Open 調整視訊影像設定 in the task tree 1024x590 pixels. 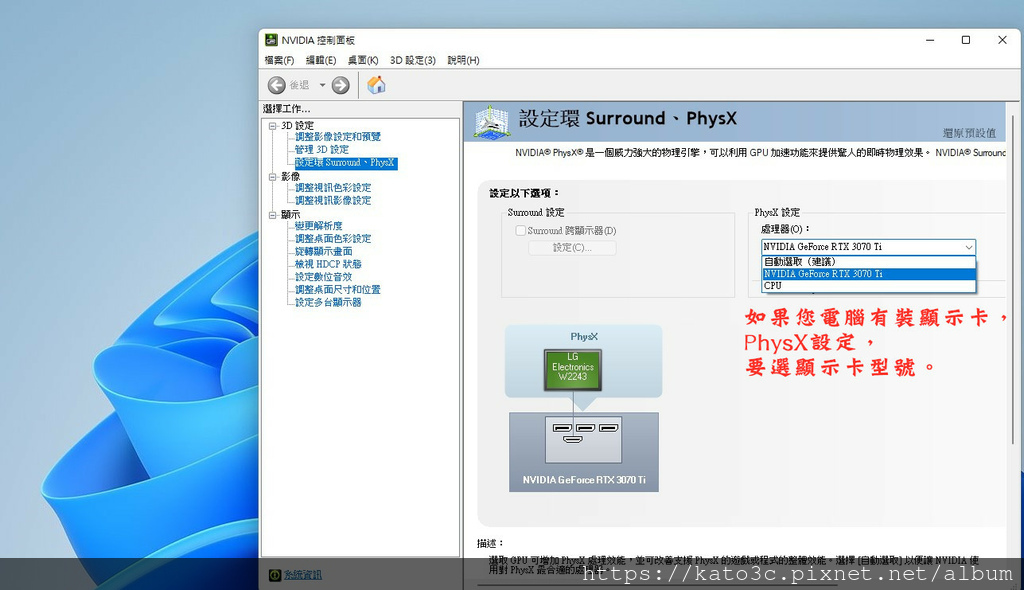point(333,201)
